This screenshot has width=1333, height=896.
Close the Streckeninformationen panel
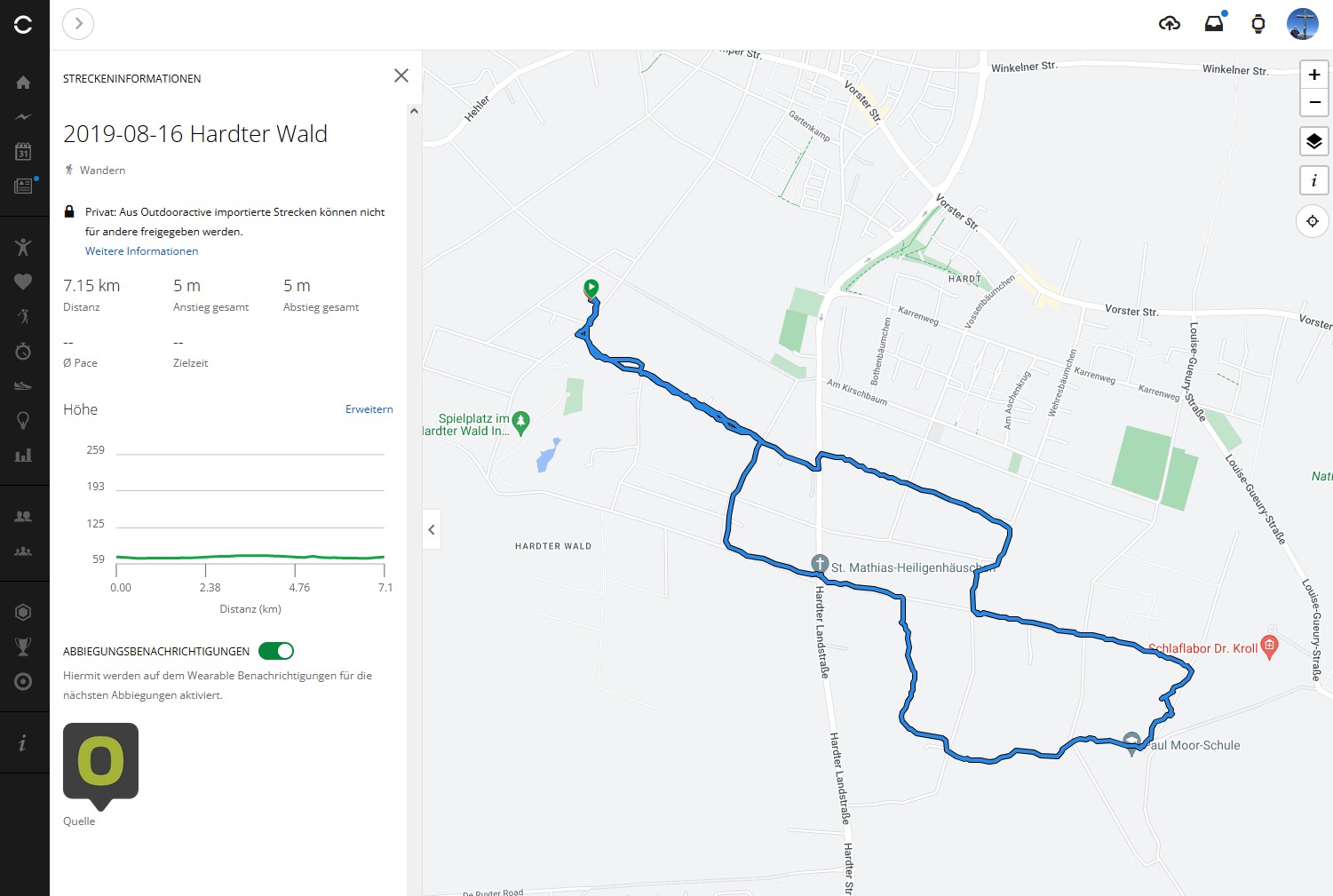(x=401, y=75)
